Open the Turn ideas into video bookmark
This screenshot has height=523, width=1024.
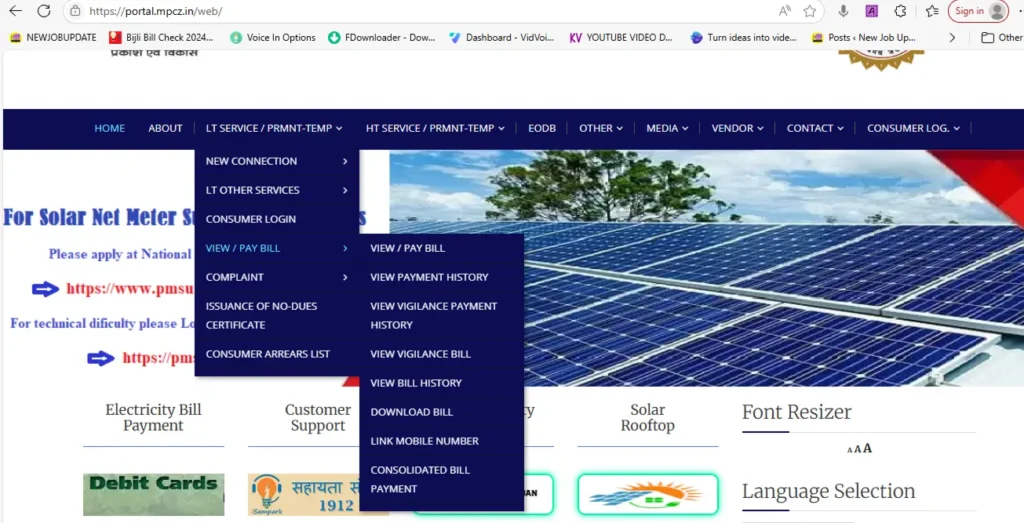coord(743,38)
